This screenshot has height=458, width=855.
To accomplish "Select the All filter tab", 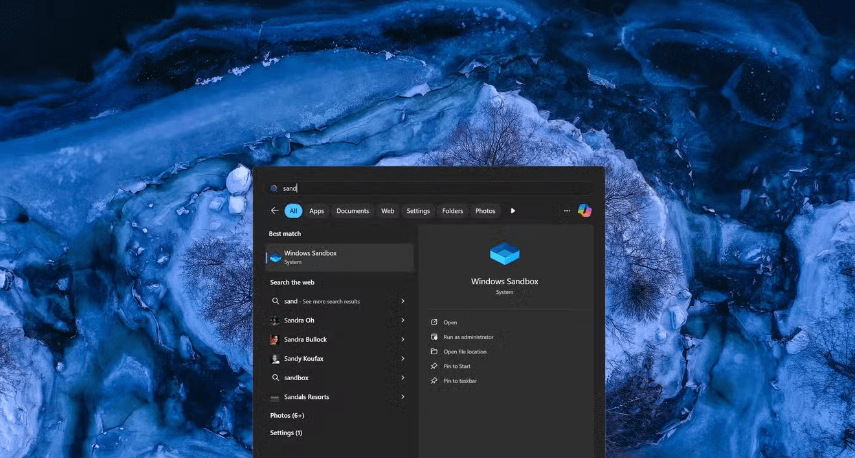I will pyautogui.click(x=293, y=211).
